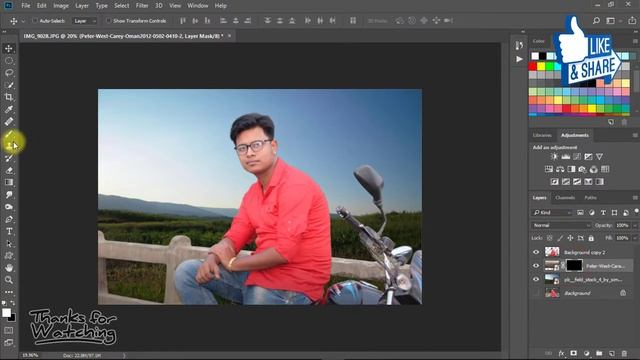
Task: Create a new group folder button
Action: (599, 353)
